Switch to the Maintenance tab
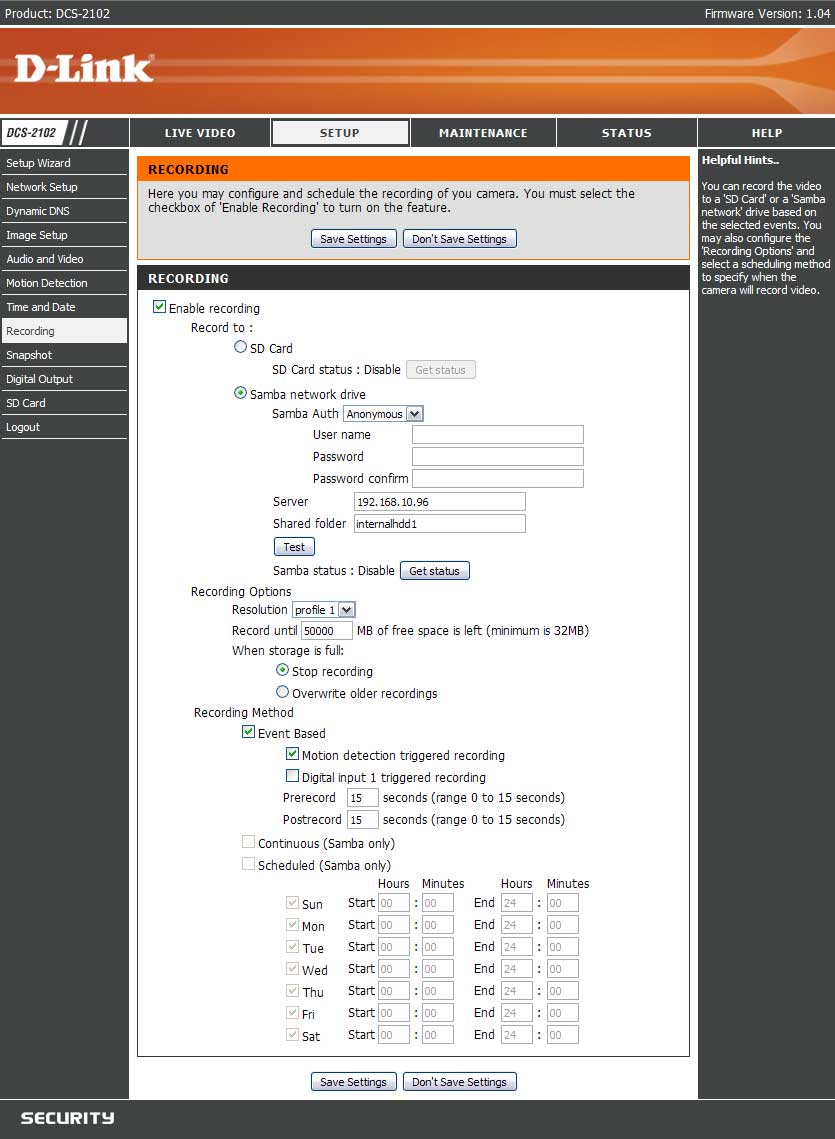Screen dimensions: 835x1139 pos(483,133)
